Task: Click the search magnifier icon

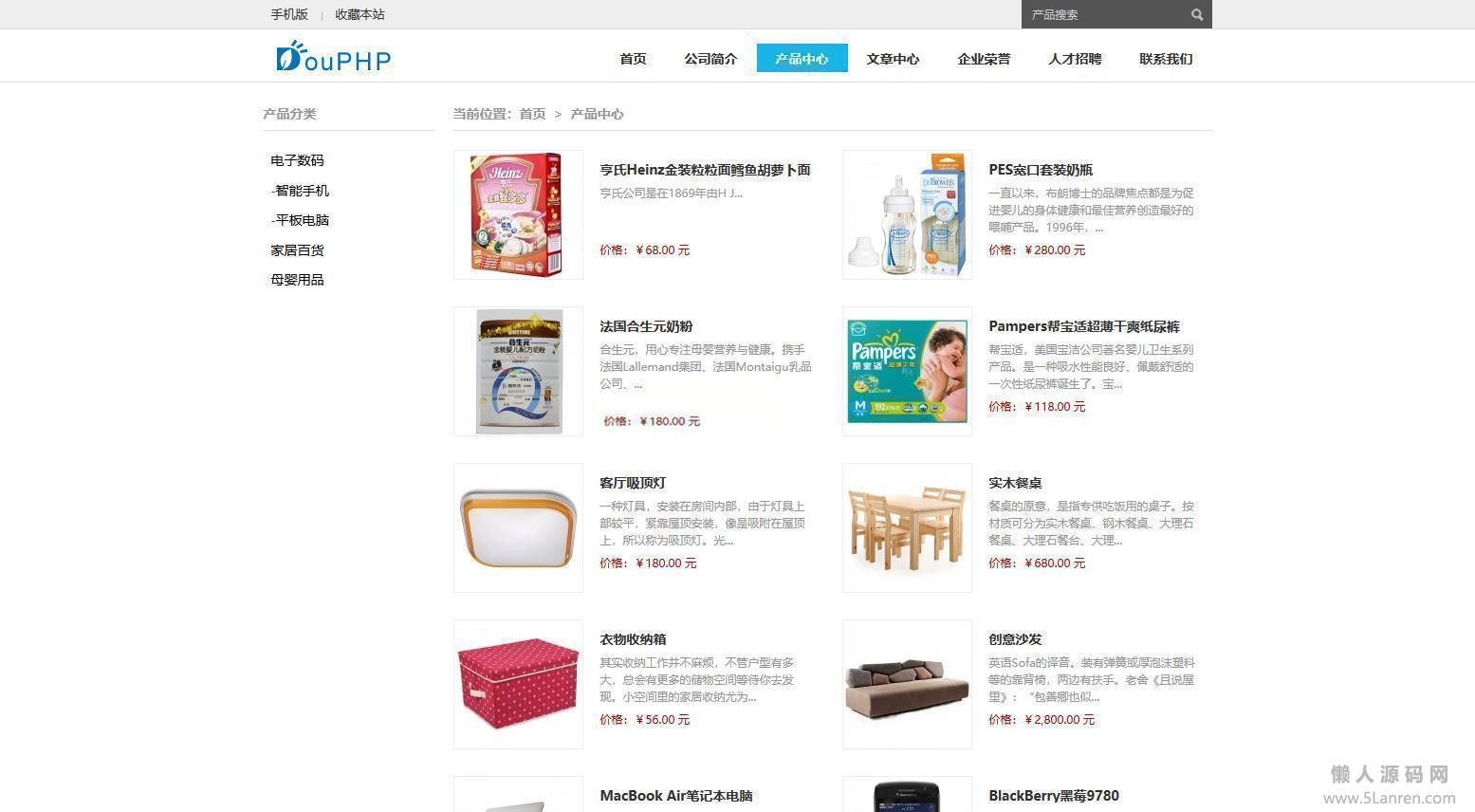Action: 1197,14
